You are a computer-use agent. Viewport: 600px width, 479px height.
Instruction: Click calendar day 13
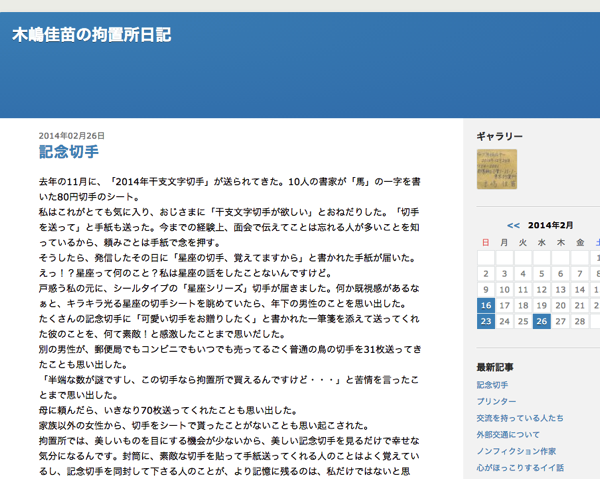pos(561,290)
